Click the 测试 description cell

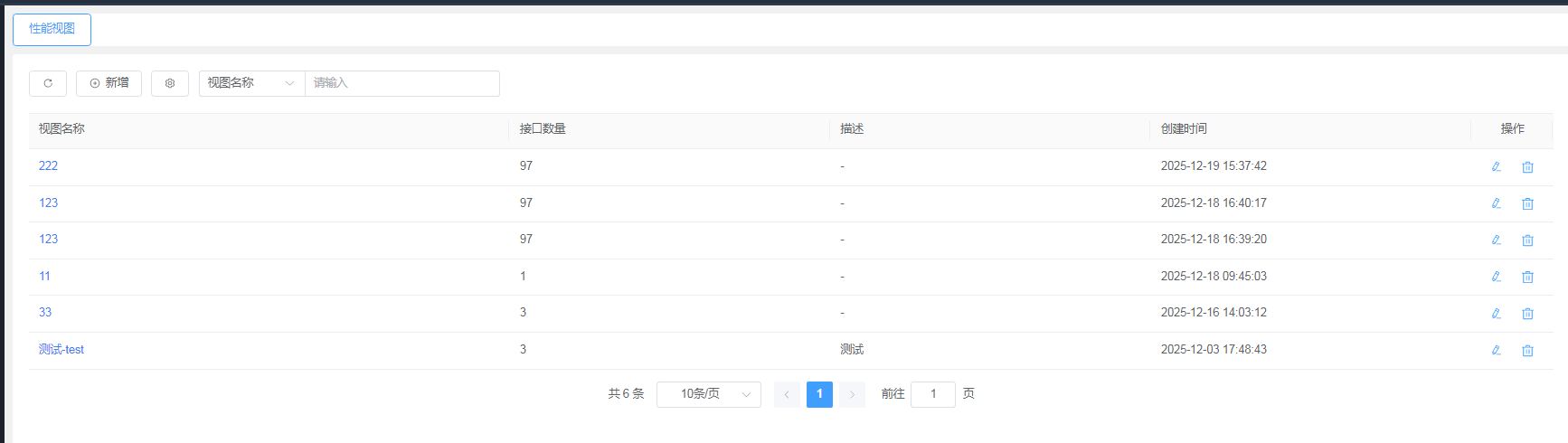tap(852, 349)
